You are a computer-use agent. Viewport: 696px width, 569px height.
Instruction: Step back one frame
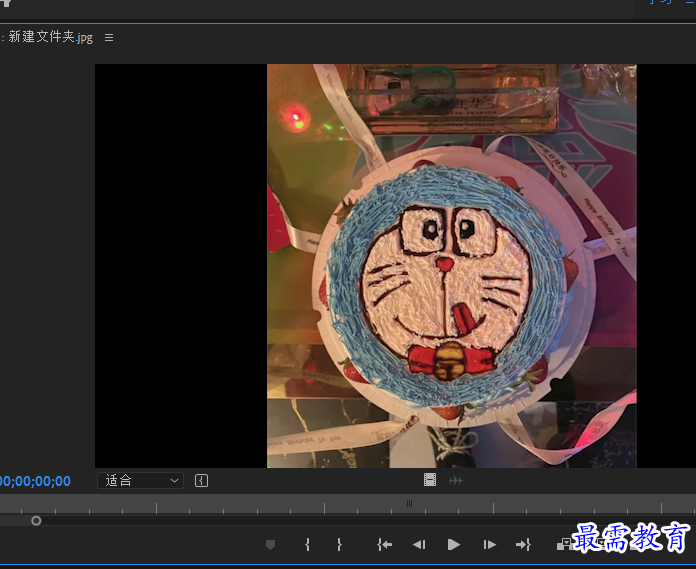pyautogui.click(x=419, y=544)
